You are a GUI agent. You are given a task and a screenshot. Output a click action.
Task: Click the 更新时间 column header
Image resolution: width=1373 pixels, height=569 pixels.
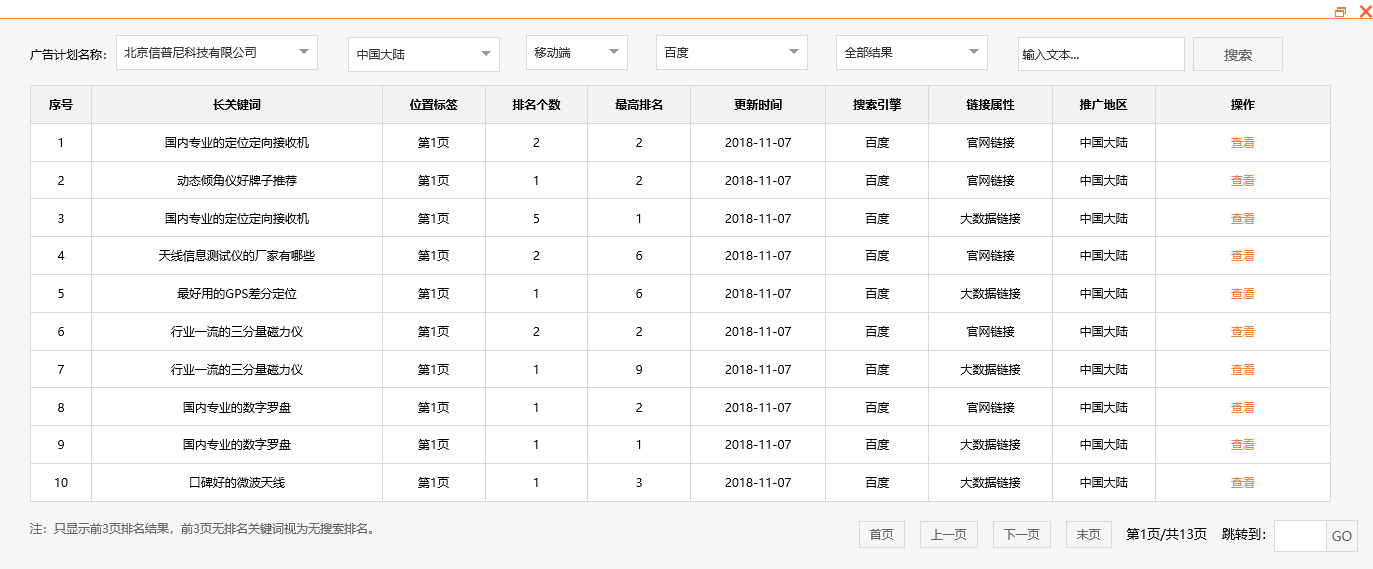pos(758,105)
